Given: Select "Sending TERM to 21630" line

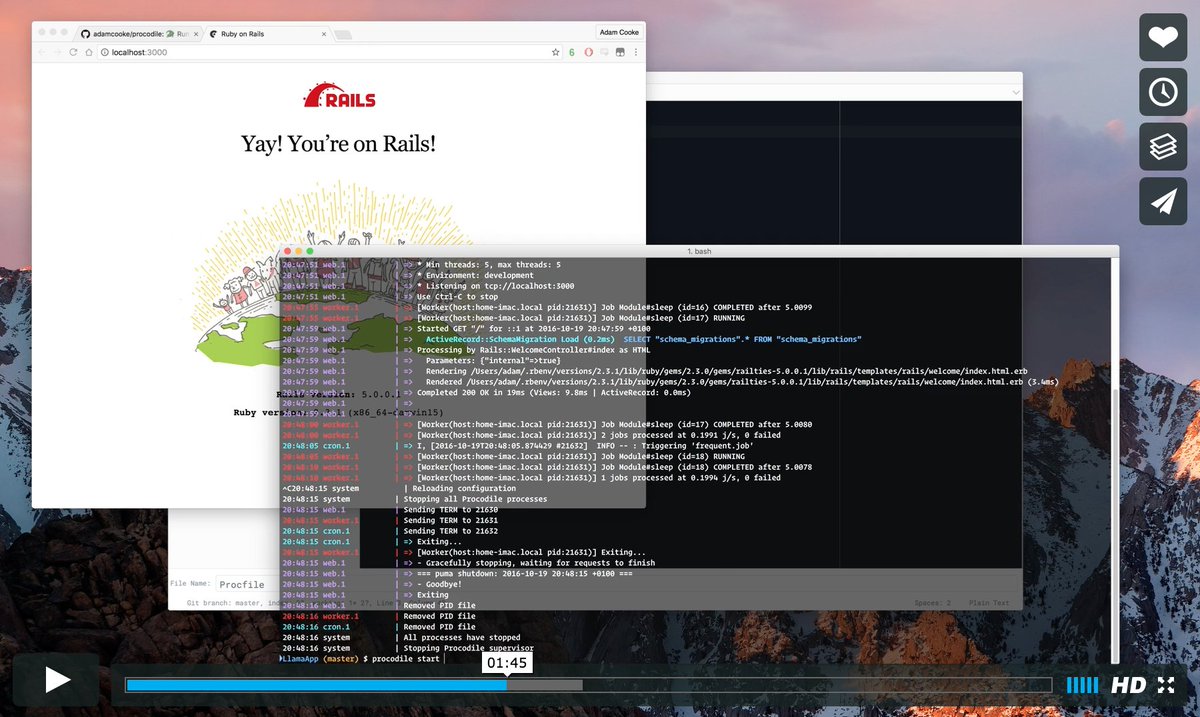Looking at the screenshot, I should (451, 509).
